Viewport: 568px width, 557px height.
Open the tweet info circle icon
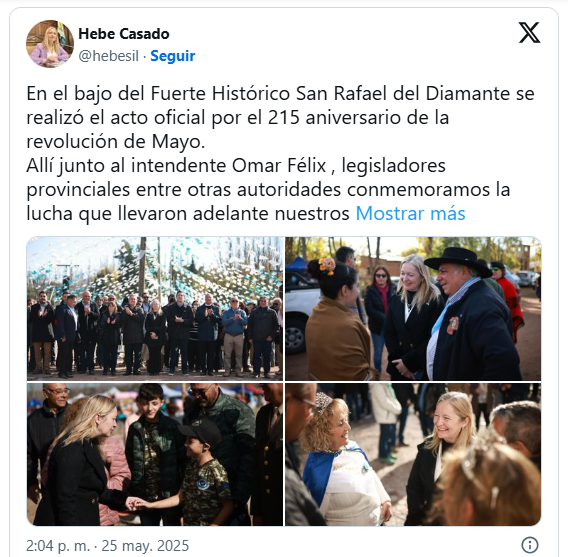[530, 545]
